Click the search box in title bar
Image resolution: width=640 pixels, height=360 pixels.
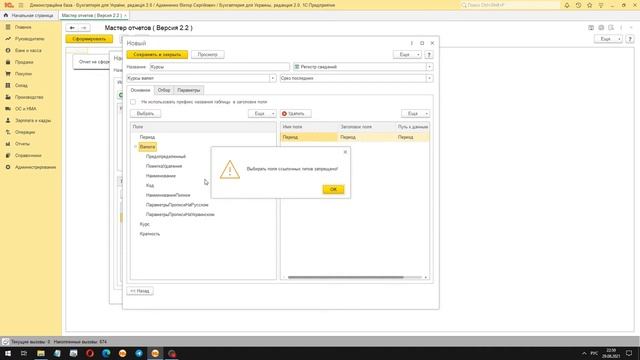coord(510,5)
